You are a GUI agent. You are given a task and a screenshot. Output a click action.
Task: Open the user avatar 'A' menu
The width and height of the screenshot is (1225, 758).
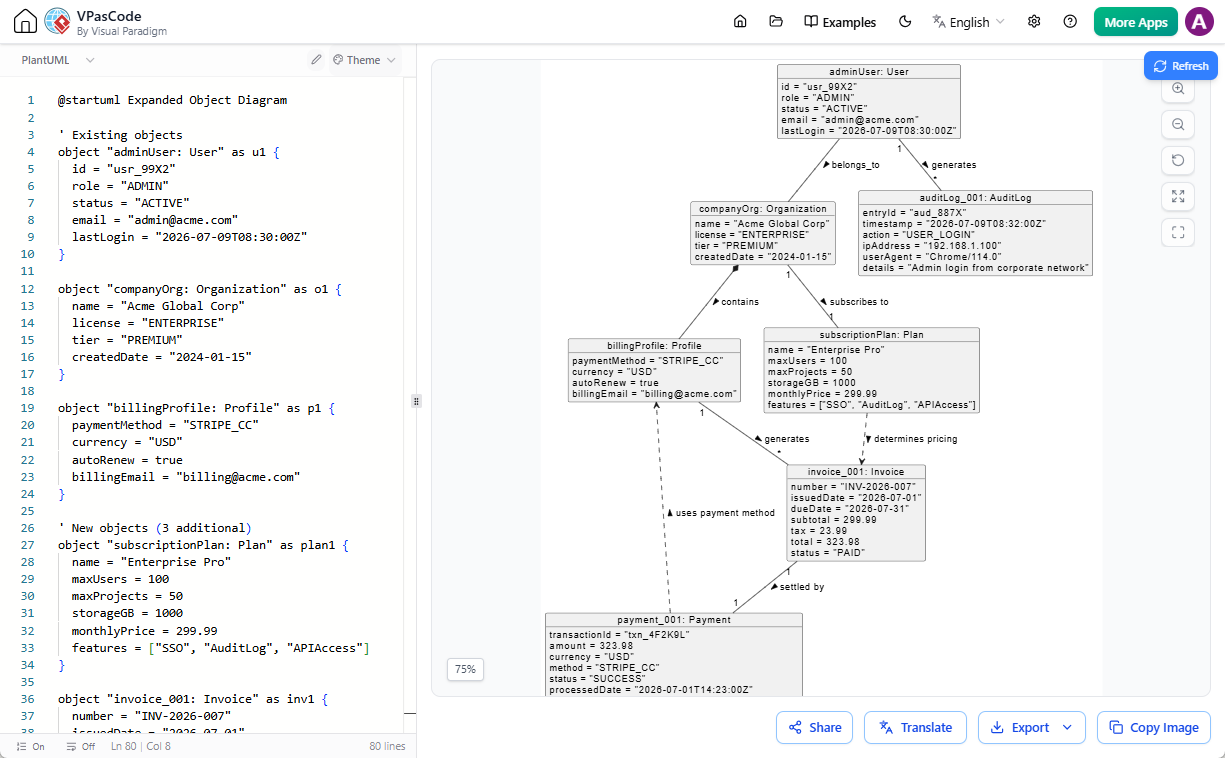pyautogui.click(x=1199, y=22)
